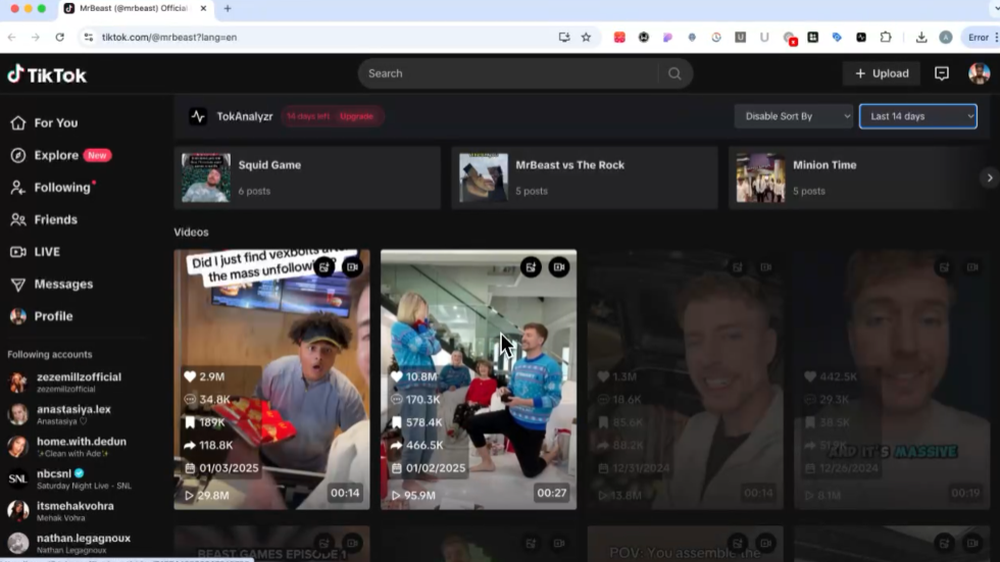
Task: Open the 12/31/2024 video
Action: click(x=685, y=380)
